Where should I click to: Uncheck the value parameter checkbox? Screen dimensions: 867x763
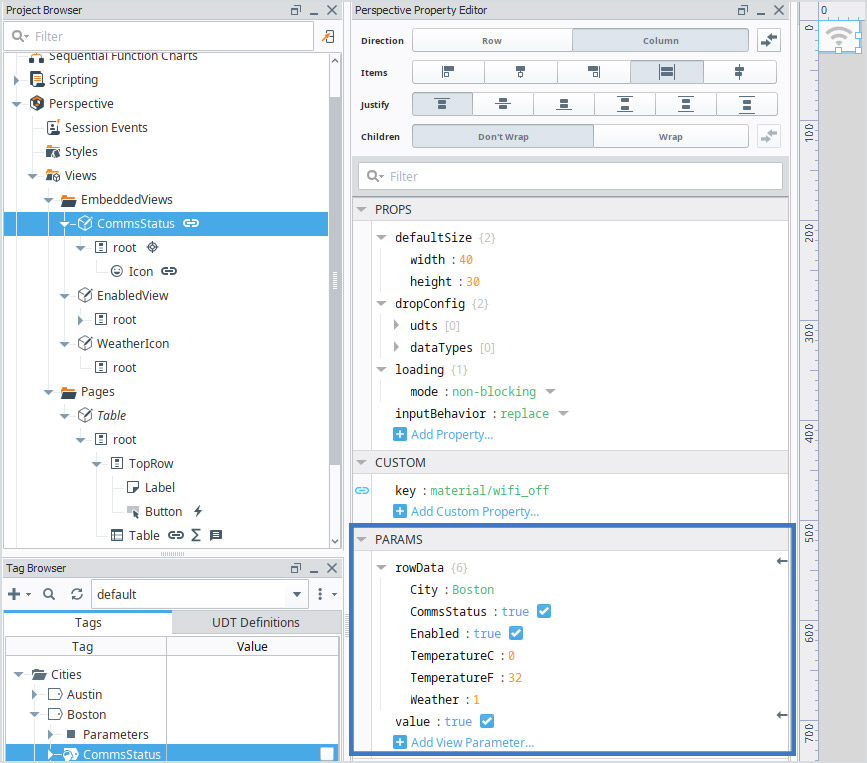coord(487,722)
